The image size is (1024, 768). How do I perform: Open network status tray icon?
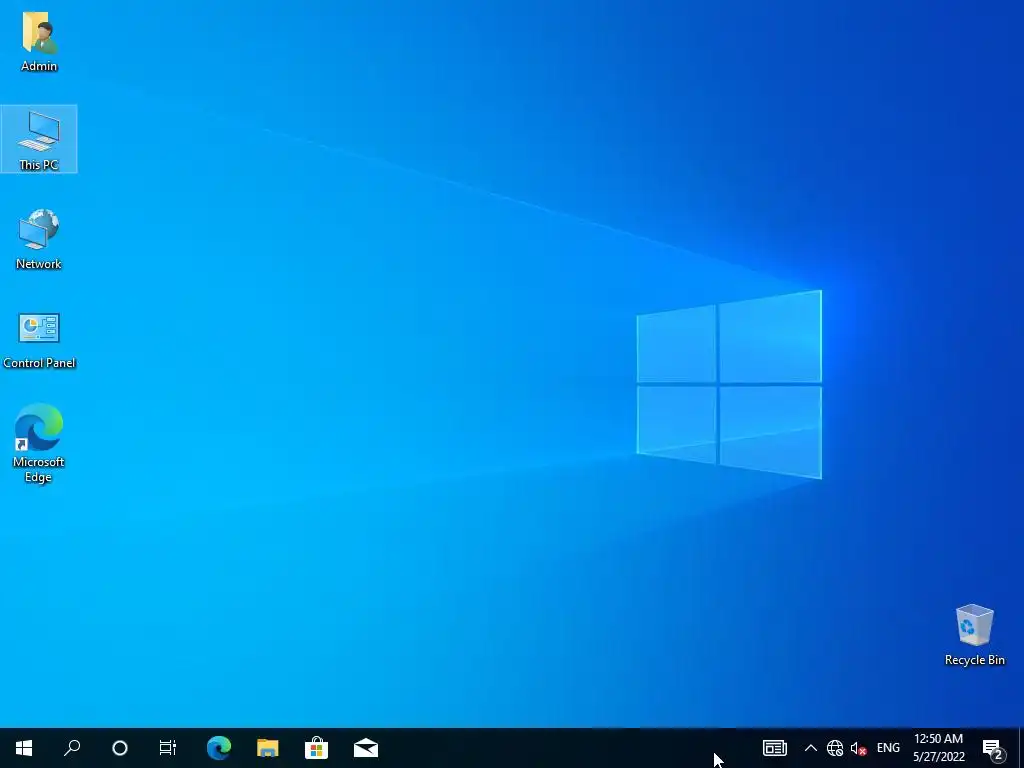[x=835, y=748]
